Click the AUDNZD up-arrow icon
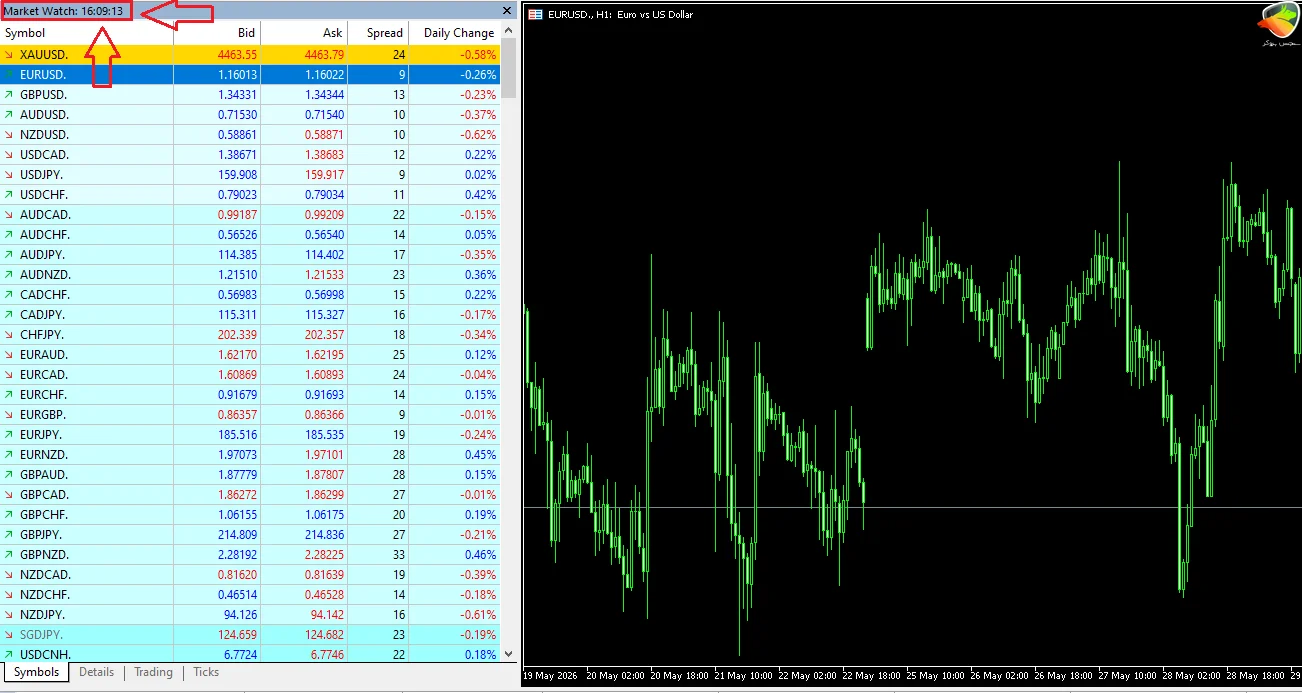1302x693 pixels. (9, 274)
